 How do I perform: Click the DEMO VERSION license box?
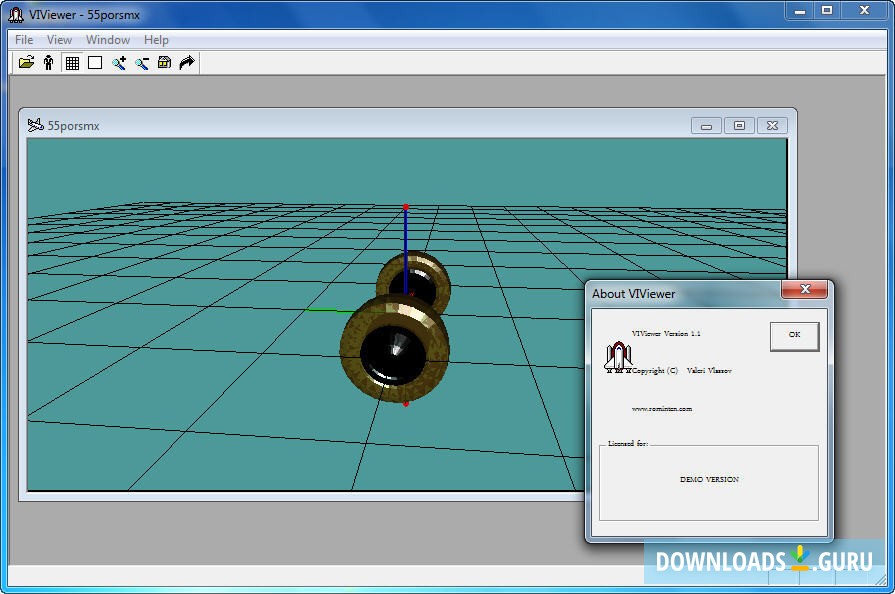pos(708,479)
